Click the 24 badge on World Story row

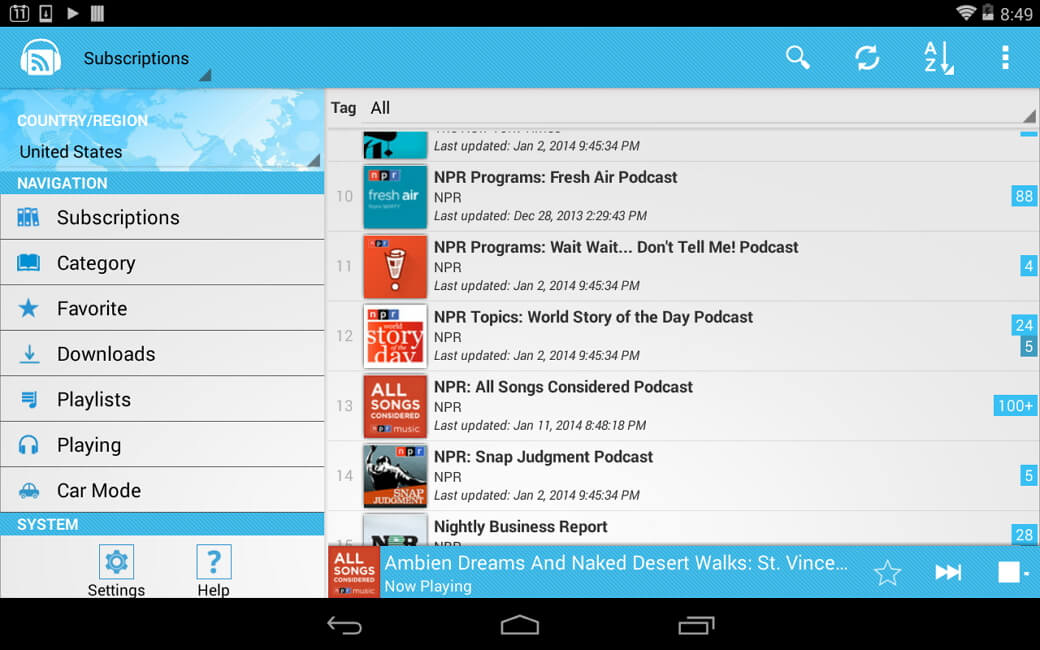click(x=1023, y=325)
